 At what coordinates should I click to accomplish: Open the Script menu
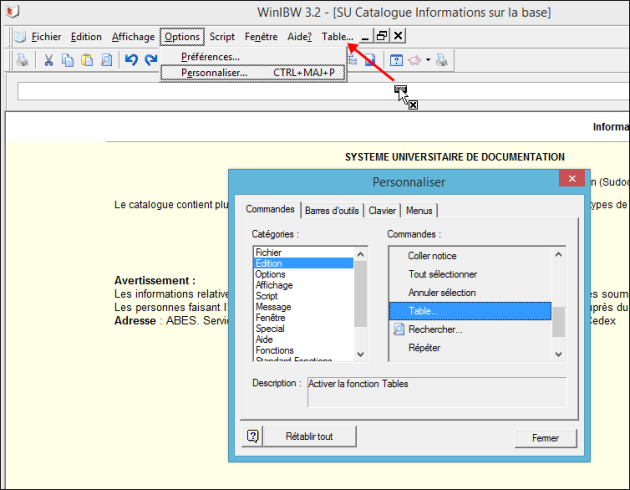coord(222,37)
